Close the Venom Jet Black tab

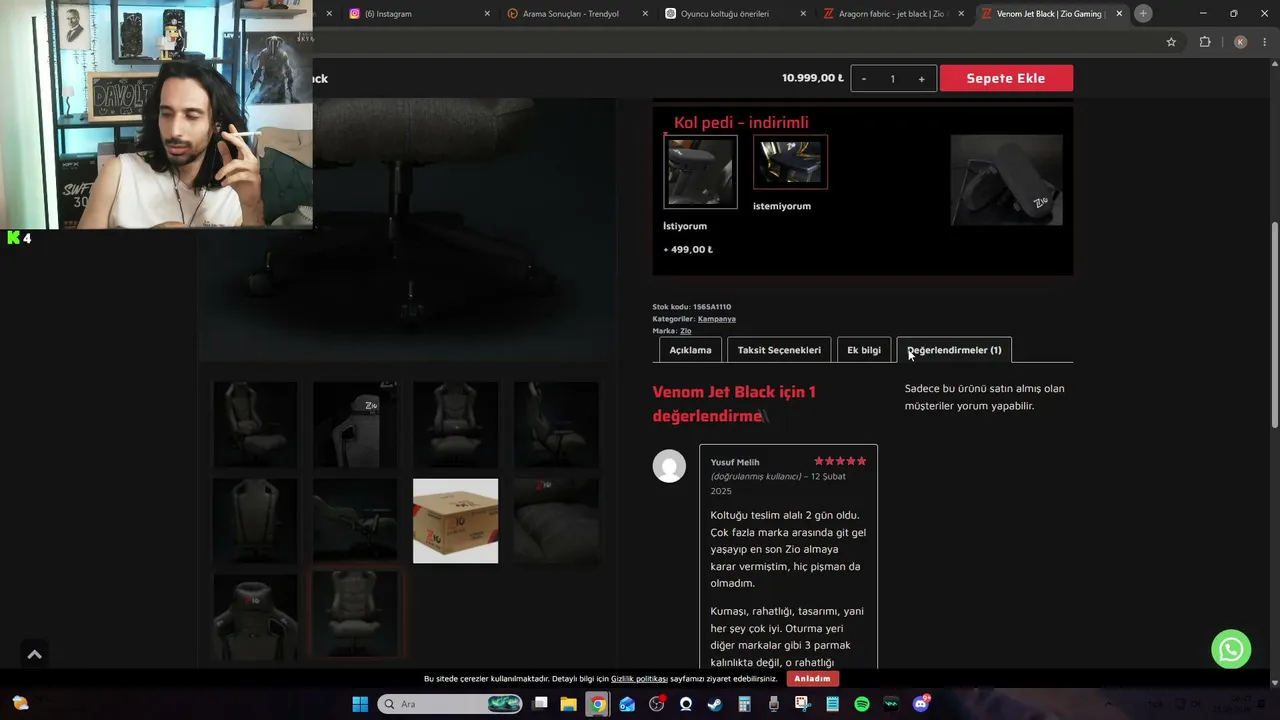1119,14
